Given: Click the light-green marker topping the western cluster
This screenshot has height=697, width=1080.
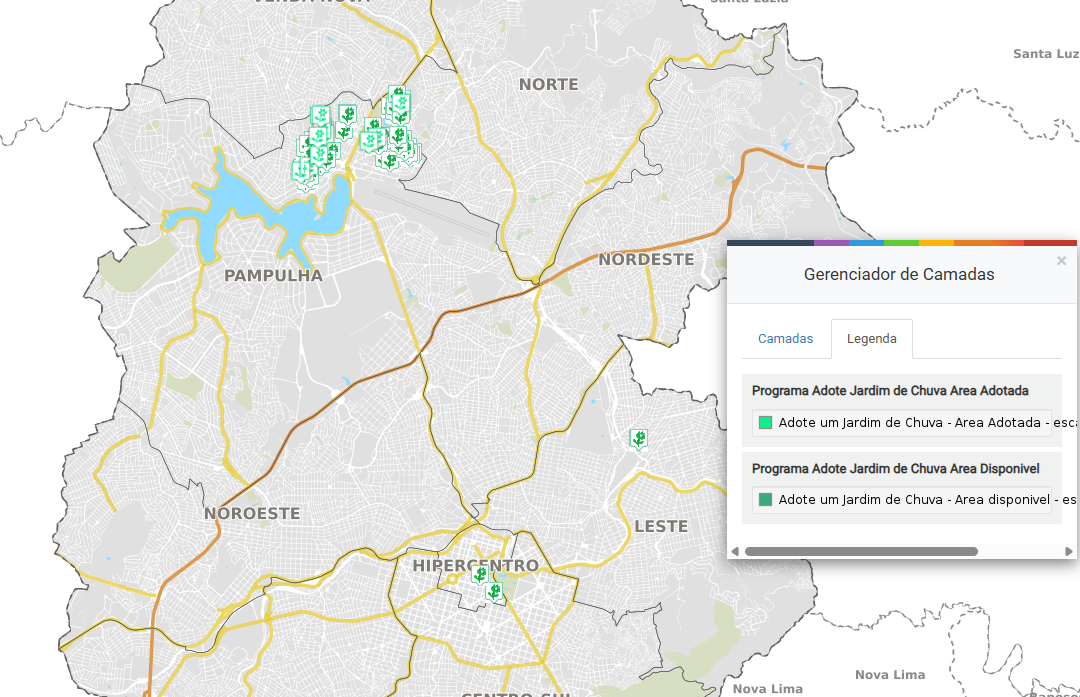Looking at the screenshot, I should pos(321,116).
